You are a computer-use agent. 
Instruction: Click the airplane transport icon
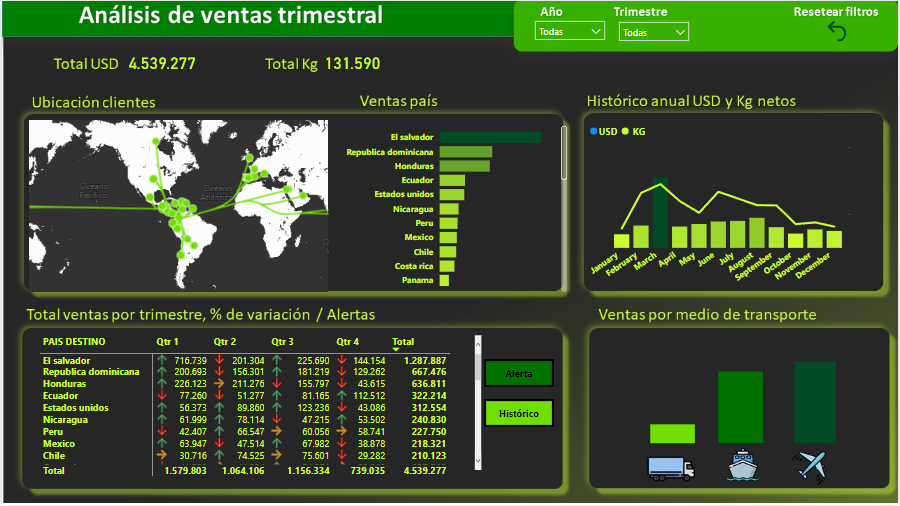point(810,465)
